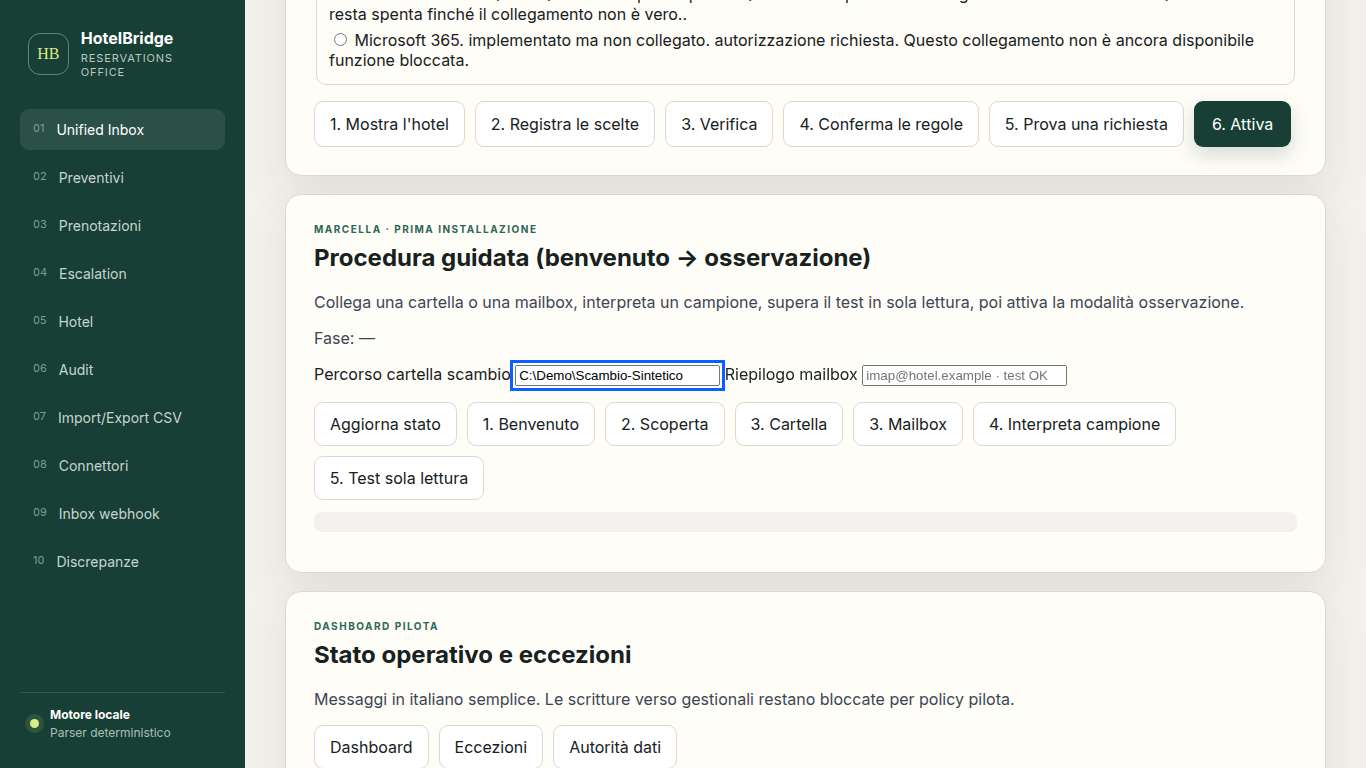This screenshot has height=768, width=1366.
Task: Select the Microsoft 365 radio button
Action: coord(340,40)
